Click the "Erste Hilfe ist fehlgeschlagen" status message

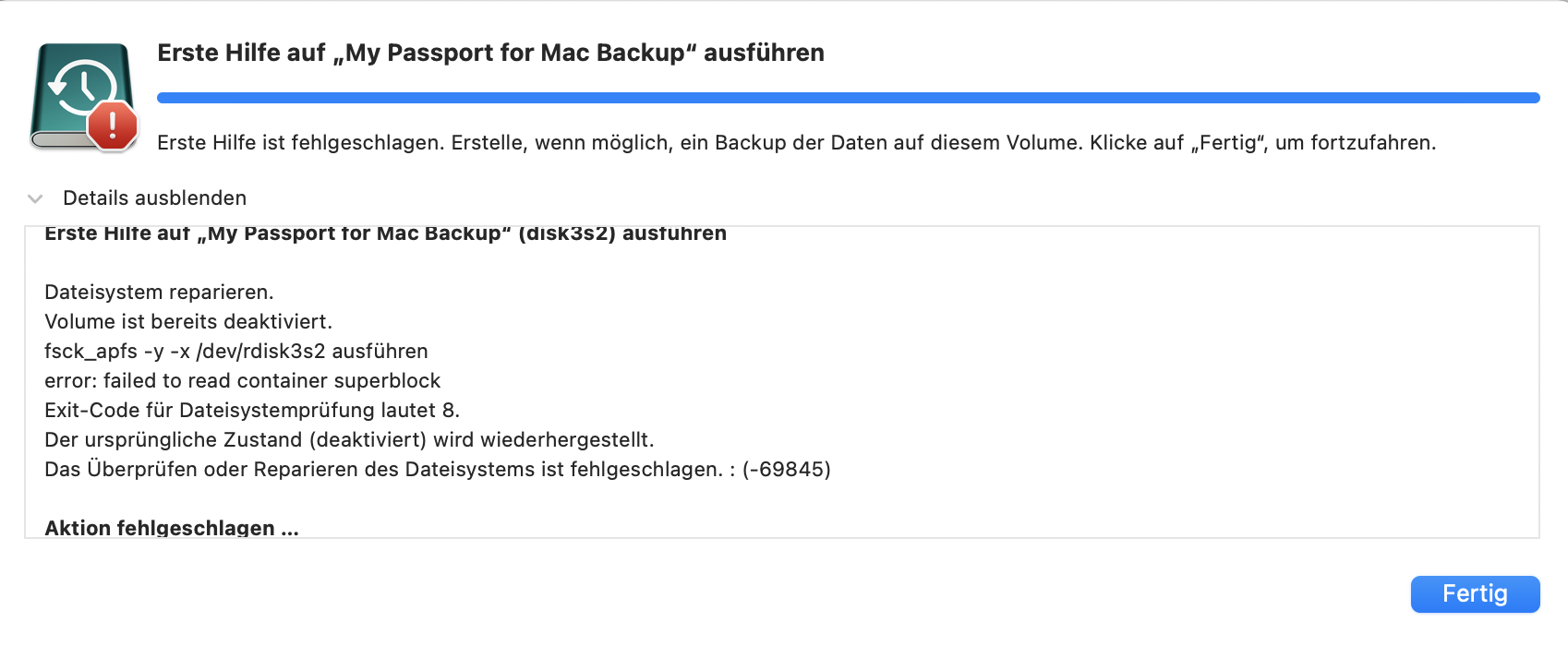(796, 143)
